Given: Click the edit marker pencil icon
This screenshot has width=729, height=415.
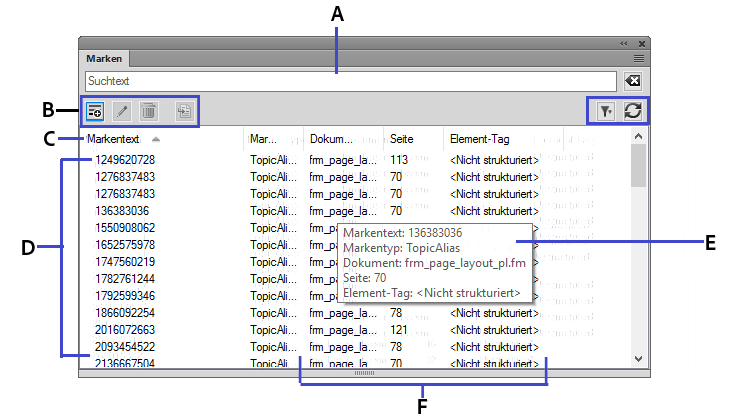Looking at the screenshot, I should click(122, 112).
